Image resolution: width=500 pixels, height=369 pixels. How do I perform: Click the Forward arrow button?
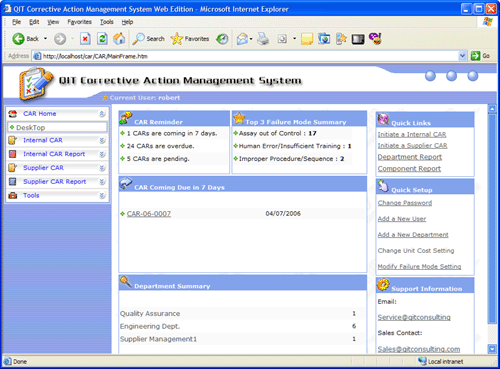point(60,39)
